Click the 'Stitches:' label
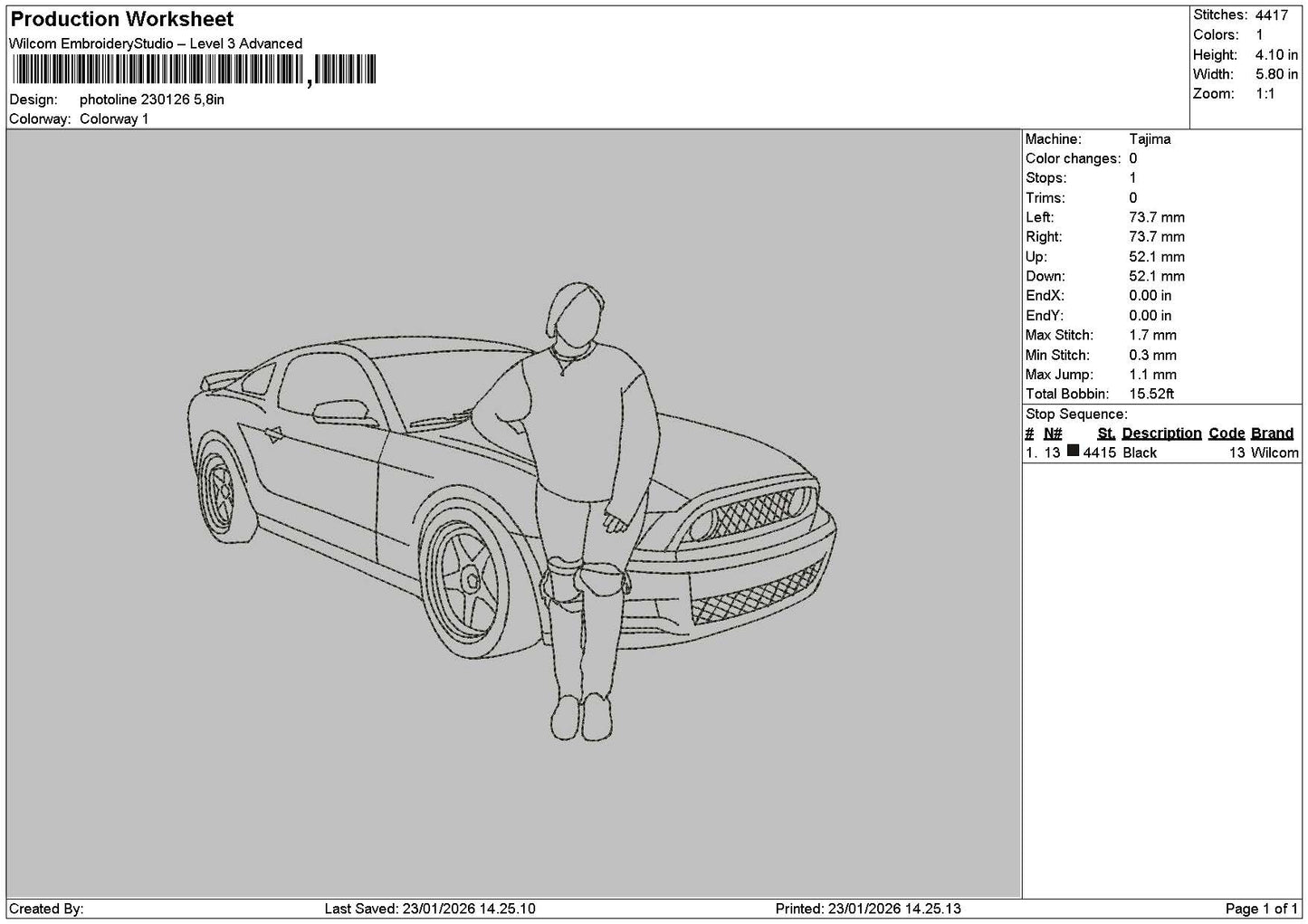1308x924 pixels. tap(1220, 15)
